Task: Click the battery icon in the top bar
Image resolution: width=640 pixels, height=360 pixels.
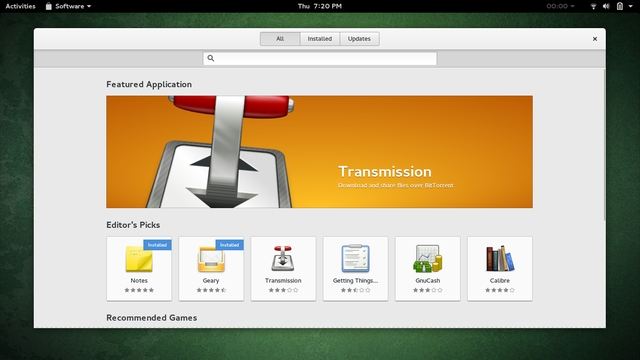Action: click(620, 6)
